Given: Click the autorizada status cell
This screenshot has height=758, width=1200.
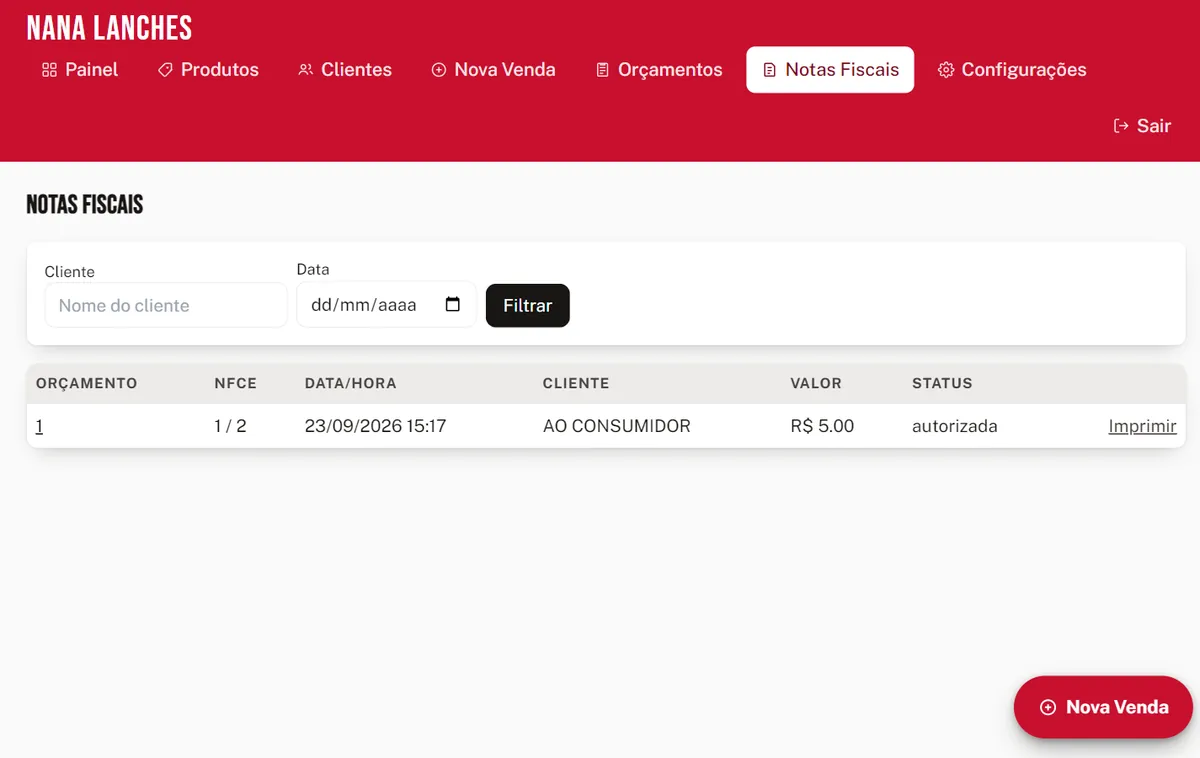Looking at the screenshot, I should [x=955, y=426].
